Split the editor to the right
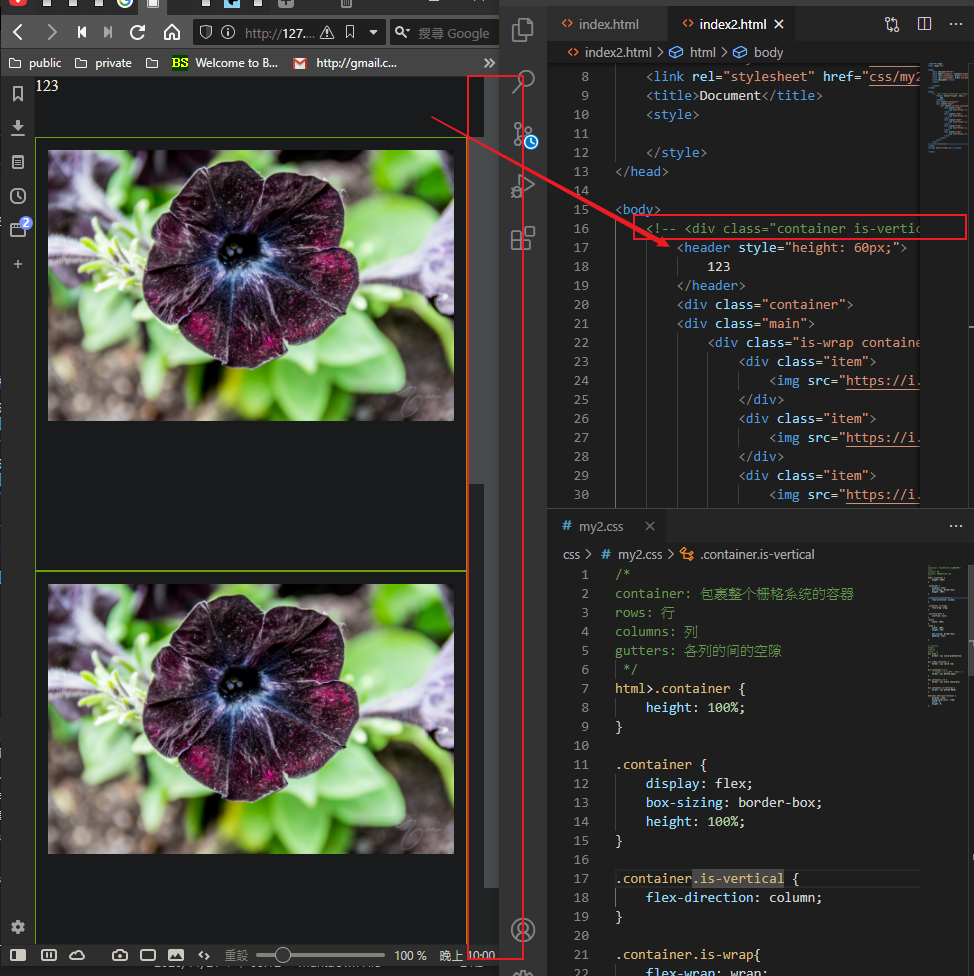 924,24
